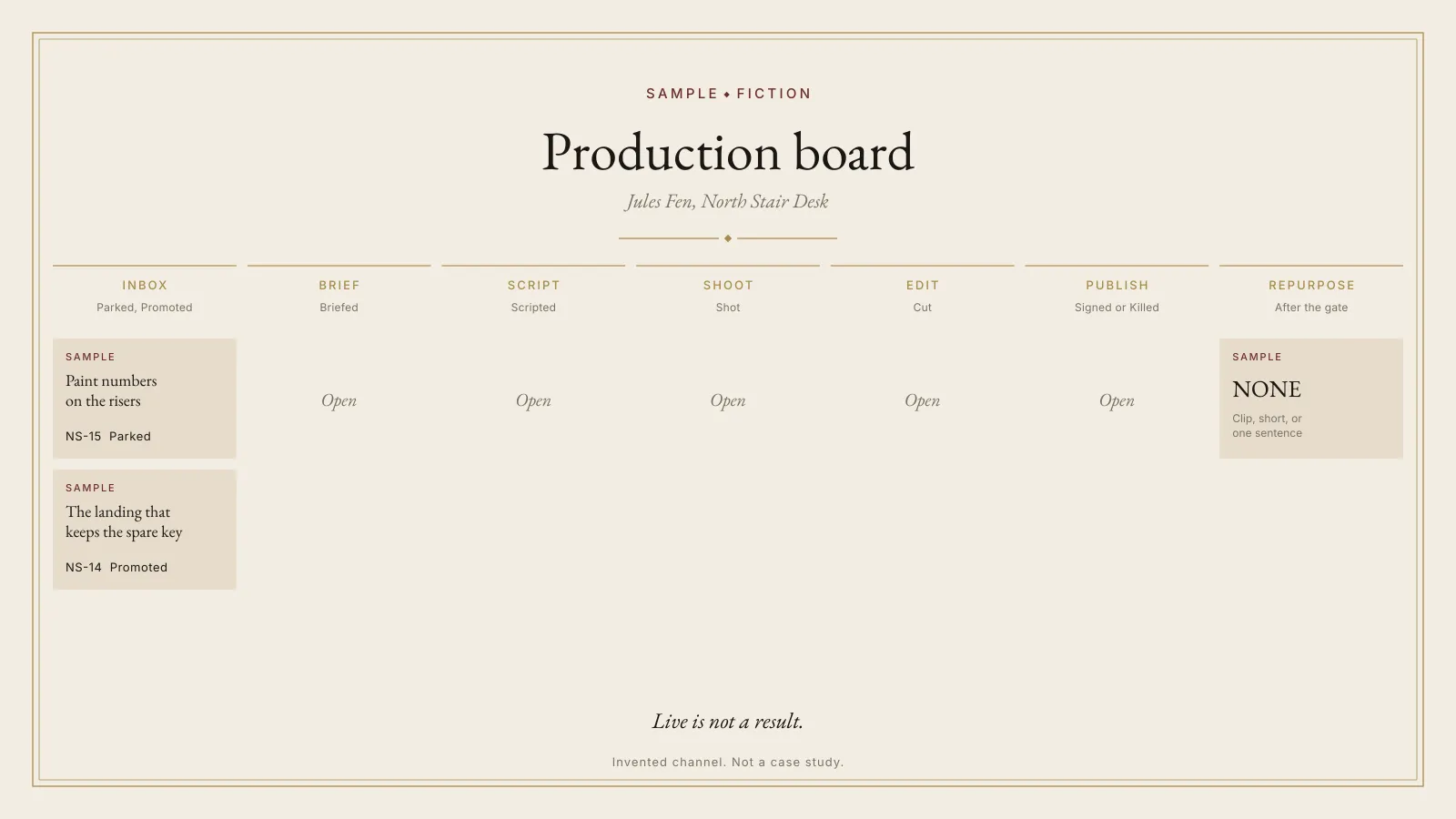Click 'Shot' under the SHOOT column
The image size is (1456, 819).
728,308
